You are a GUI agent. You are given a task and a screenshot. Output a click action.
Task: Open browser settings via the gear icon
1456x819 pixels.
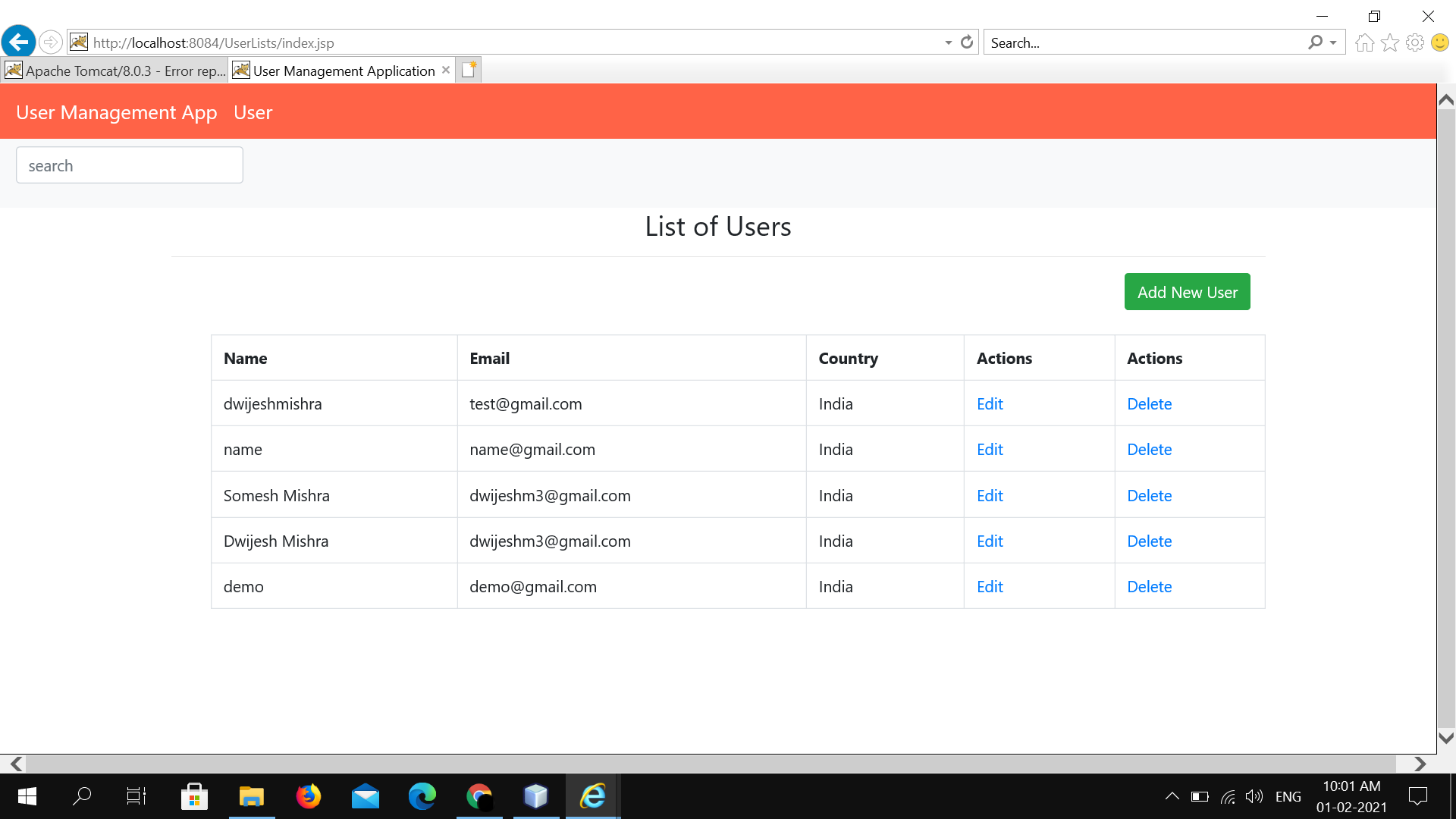(x=1415, y=42)
